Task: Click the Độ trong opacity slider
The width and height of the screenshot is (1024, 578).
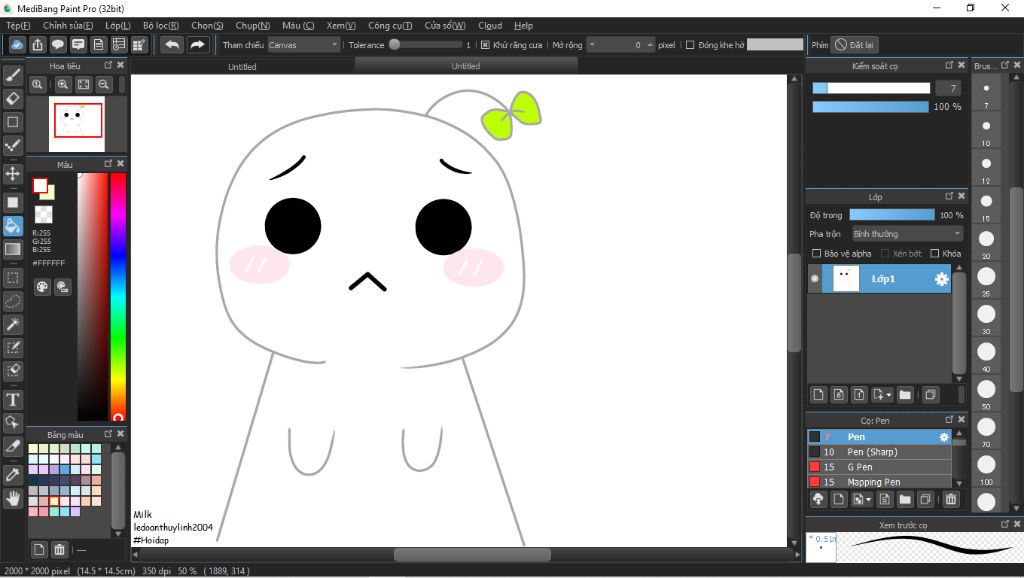Action: click(x=892, y=215)
